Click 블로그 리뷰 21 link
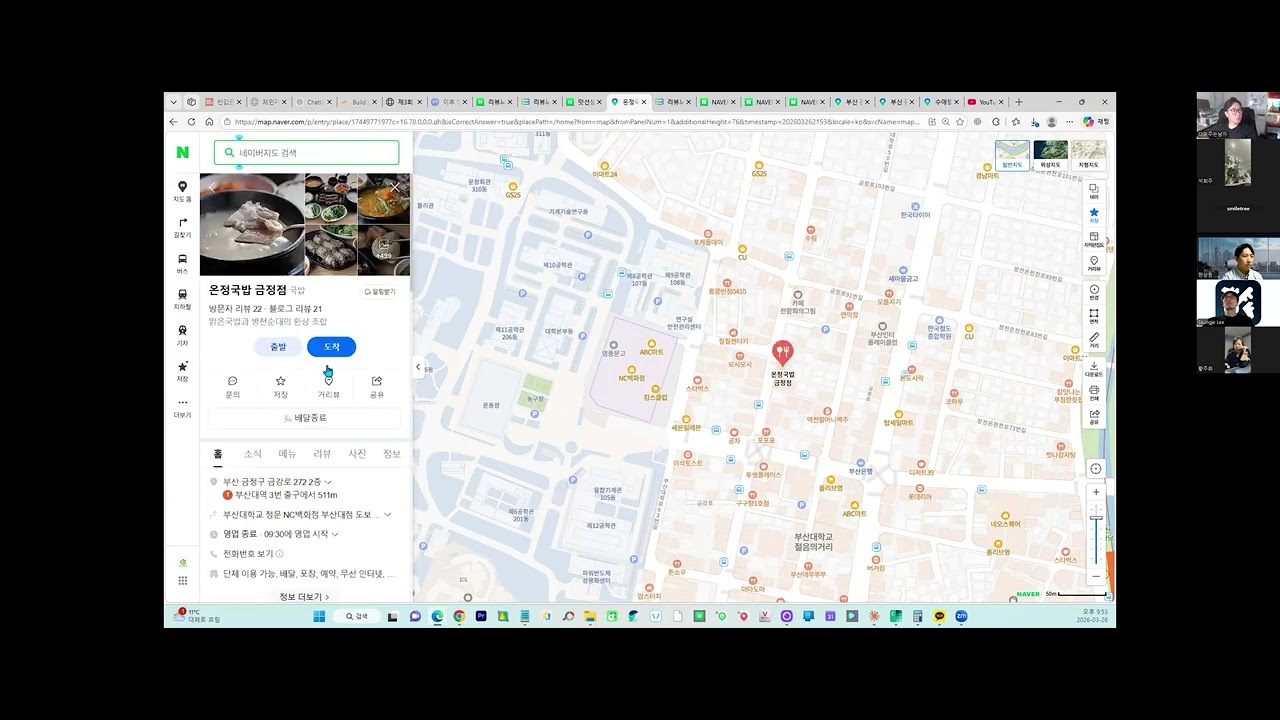The image size is (1280, 720). [295, 309]
